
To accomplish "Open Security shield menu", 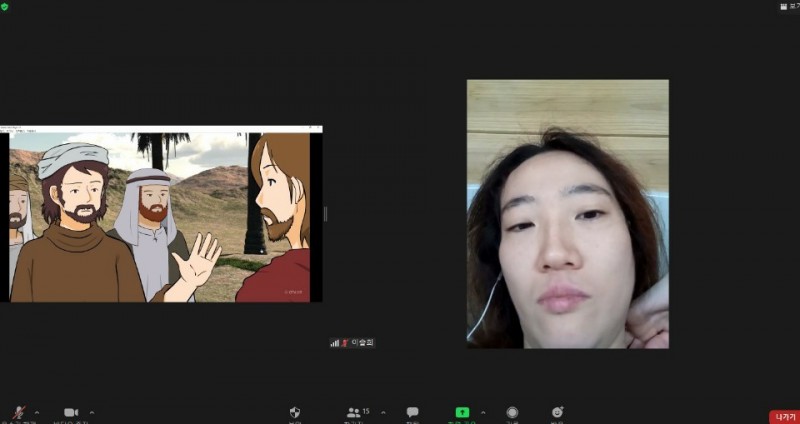I will pos(295,413).
